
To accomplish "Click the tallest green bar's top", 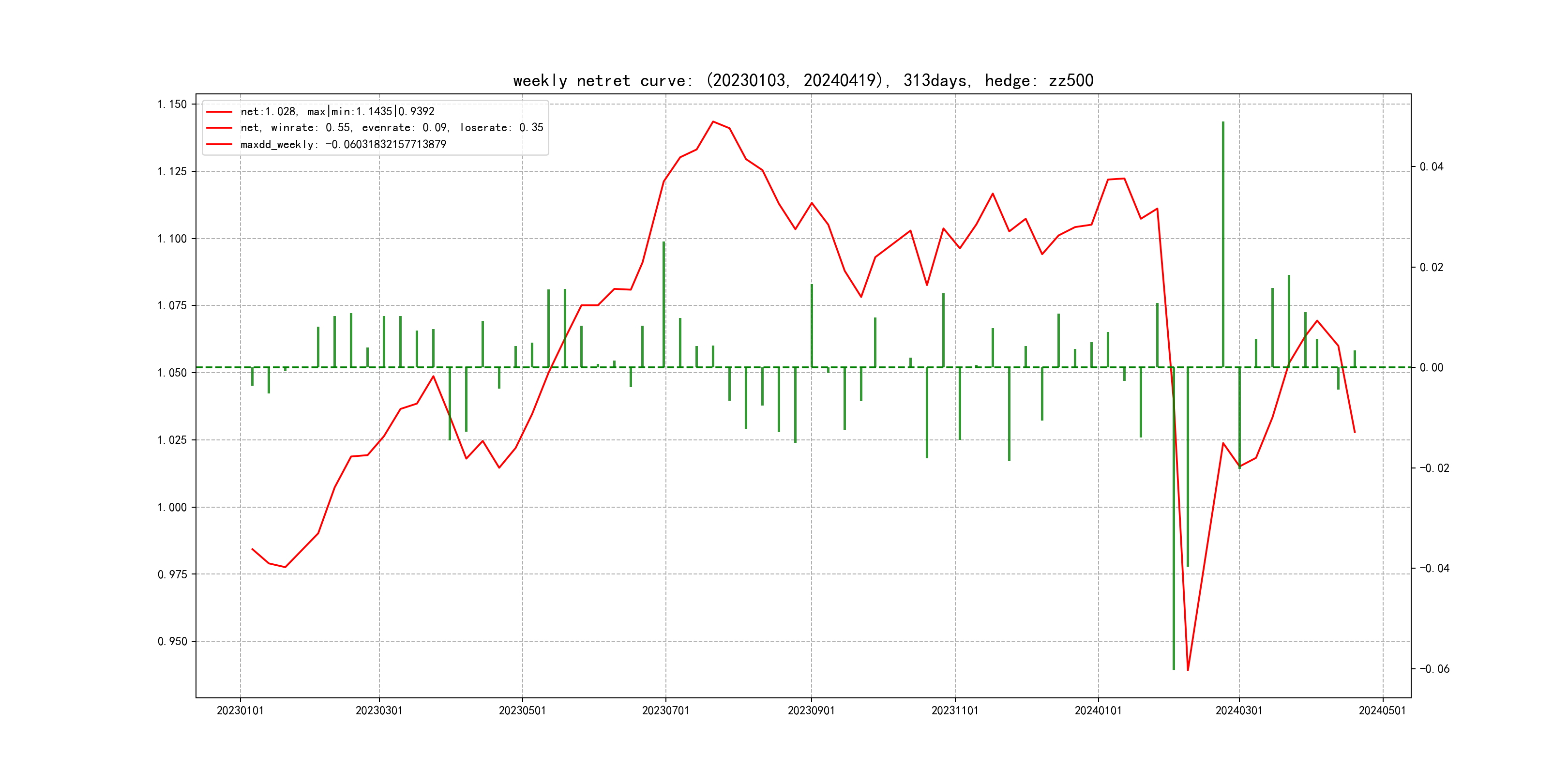I will coord(1223,123).
